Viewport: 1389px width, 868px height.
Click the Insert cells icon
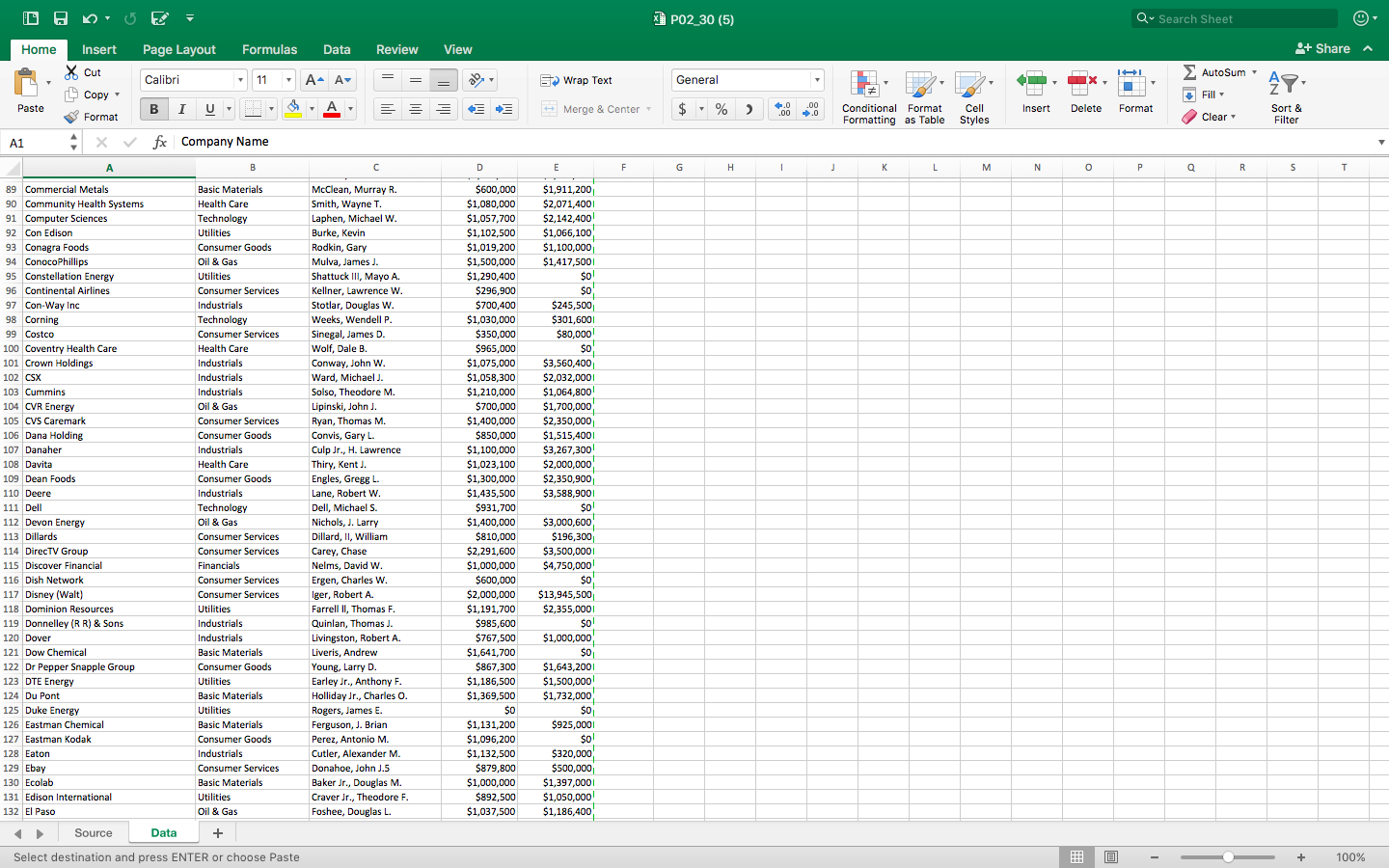coord(1031,83)
